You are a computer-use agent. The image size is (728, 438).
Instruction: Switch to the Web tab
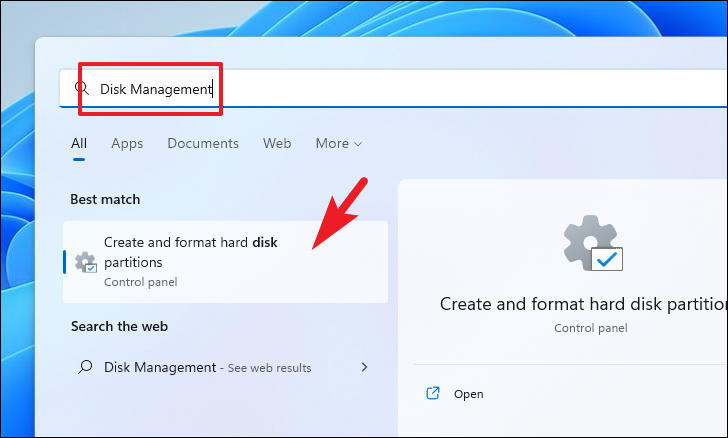(277, 143)
